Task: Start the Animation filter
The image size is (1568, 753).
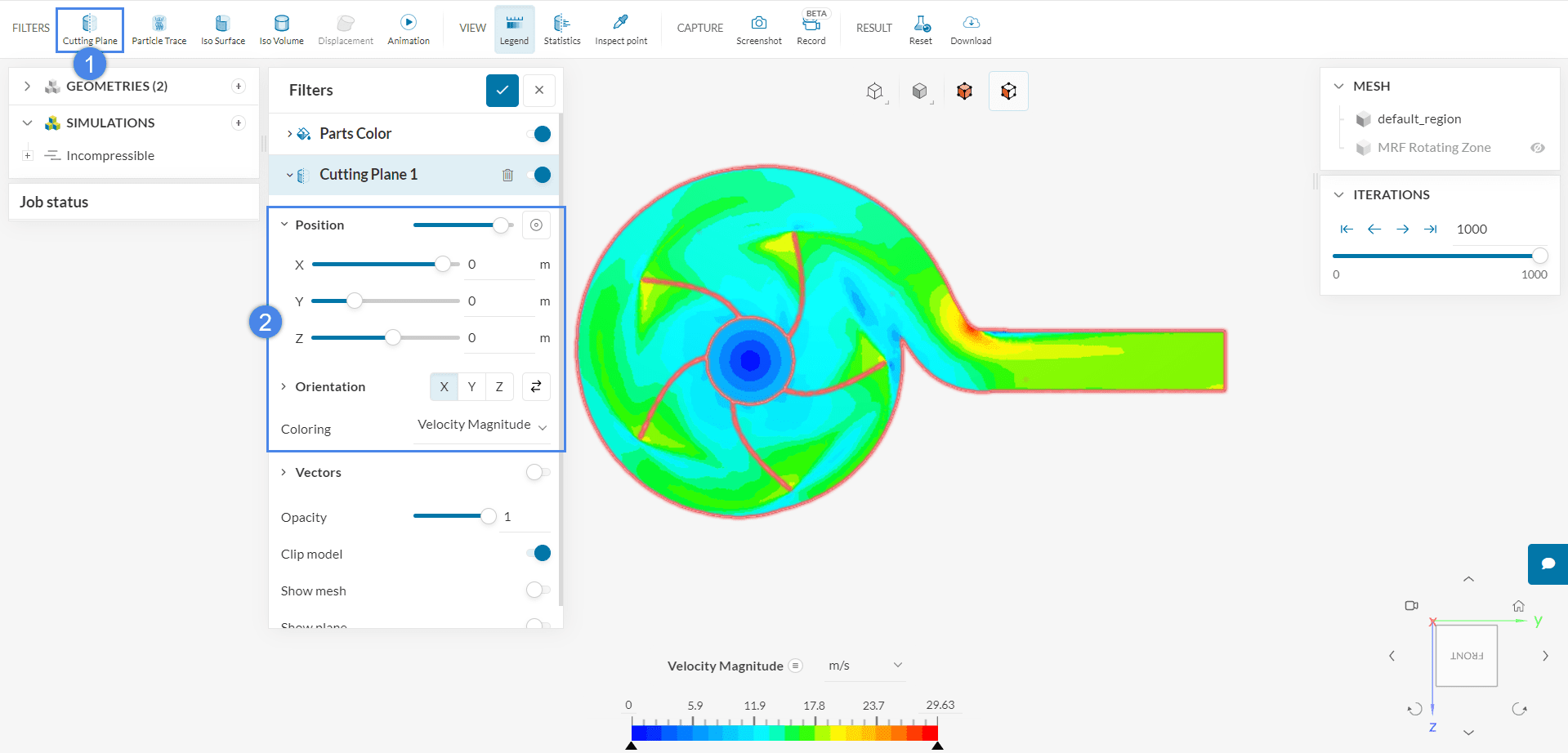Action: tap(408, 29)
